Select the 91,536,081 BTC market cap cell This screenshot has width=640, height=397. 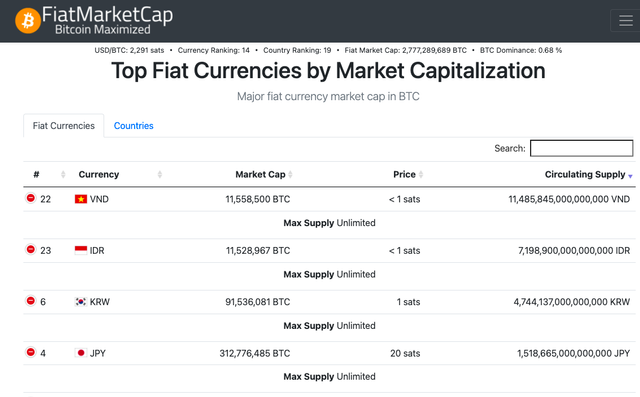[x=258, y=302]
